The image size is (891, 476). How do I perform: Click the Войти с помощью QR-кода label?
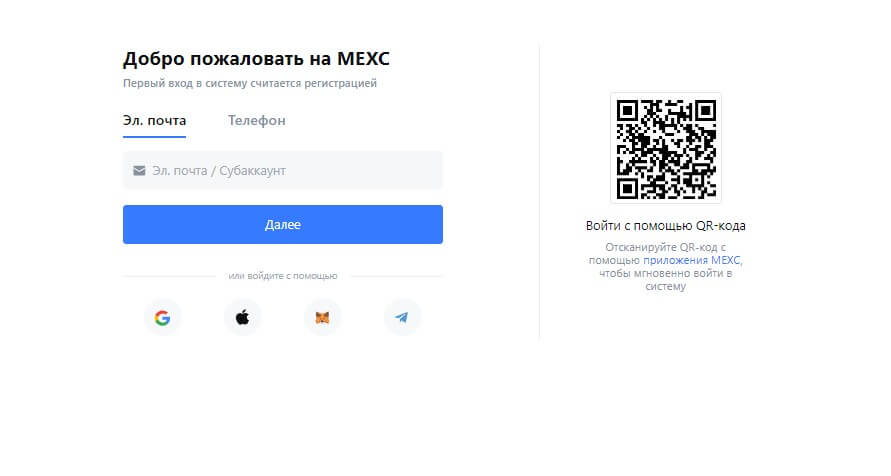point(665,226)
